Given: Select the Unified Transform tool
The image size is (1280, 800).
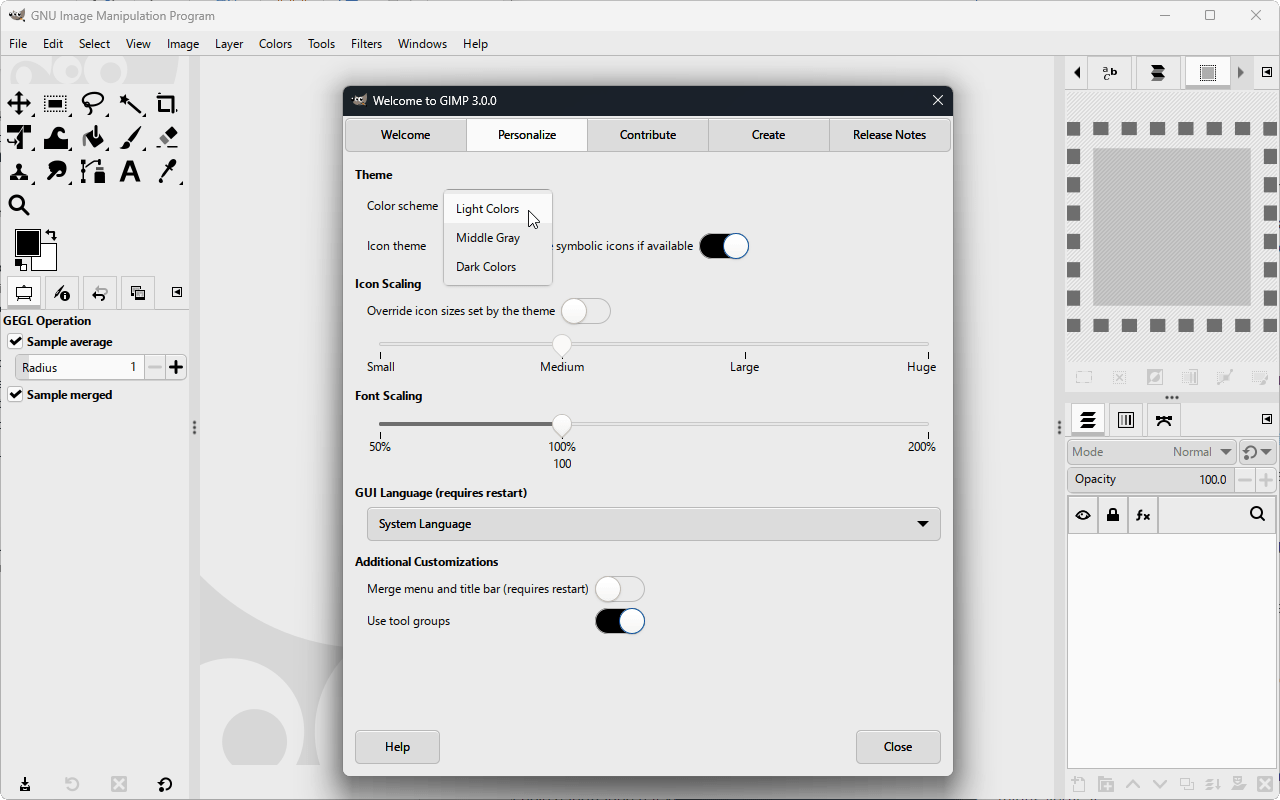Looking at the screenshot, I should pos(19,137).
